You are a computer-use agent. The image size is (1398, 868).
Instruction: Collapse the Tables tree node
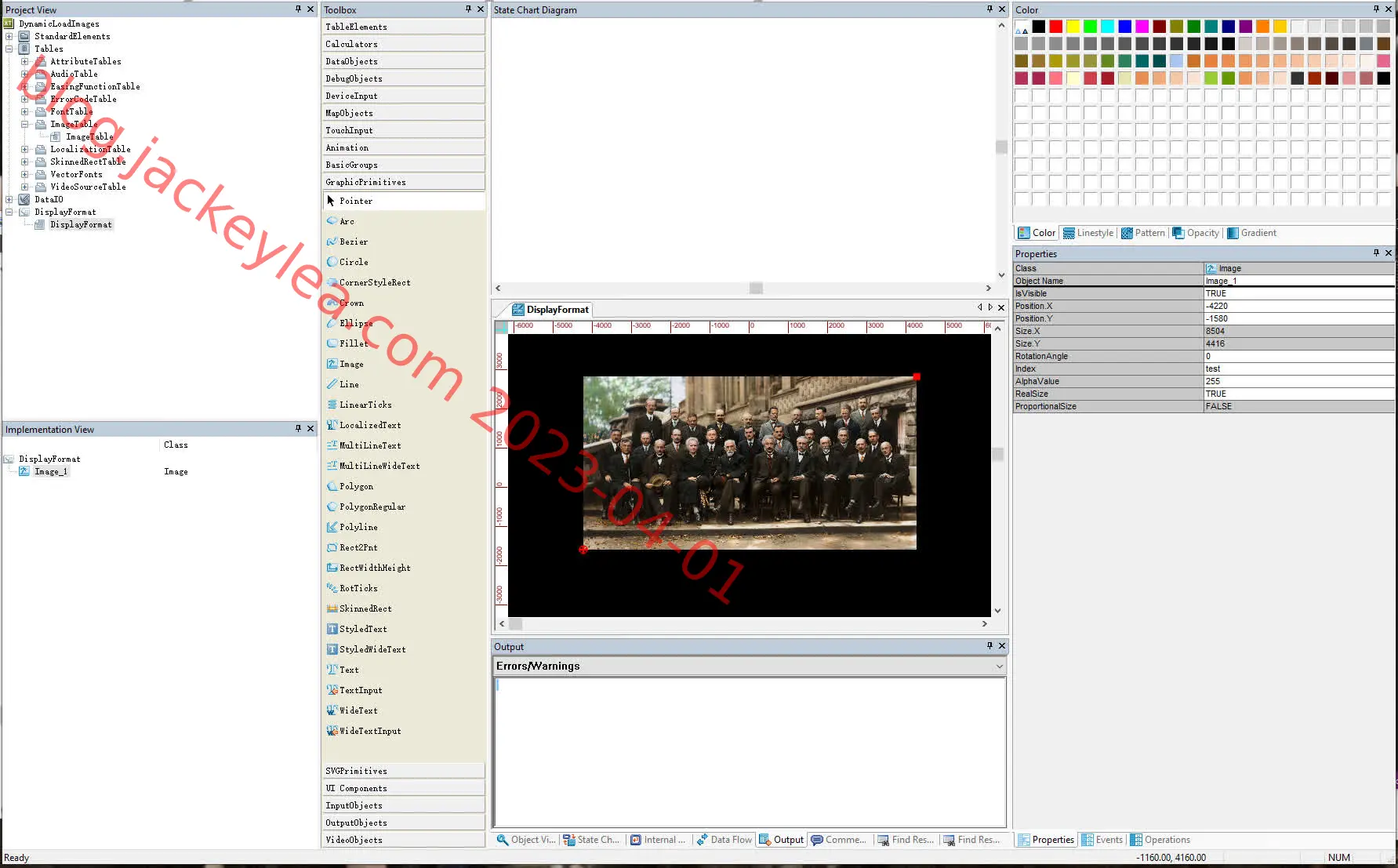tap(9, 49)
